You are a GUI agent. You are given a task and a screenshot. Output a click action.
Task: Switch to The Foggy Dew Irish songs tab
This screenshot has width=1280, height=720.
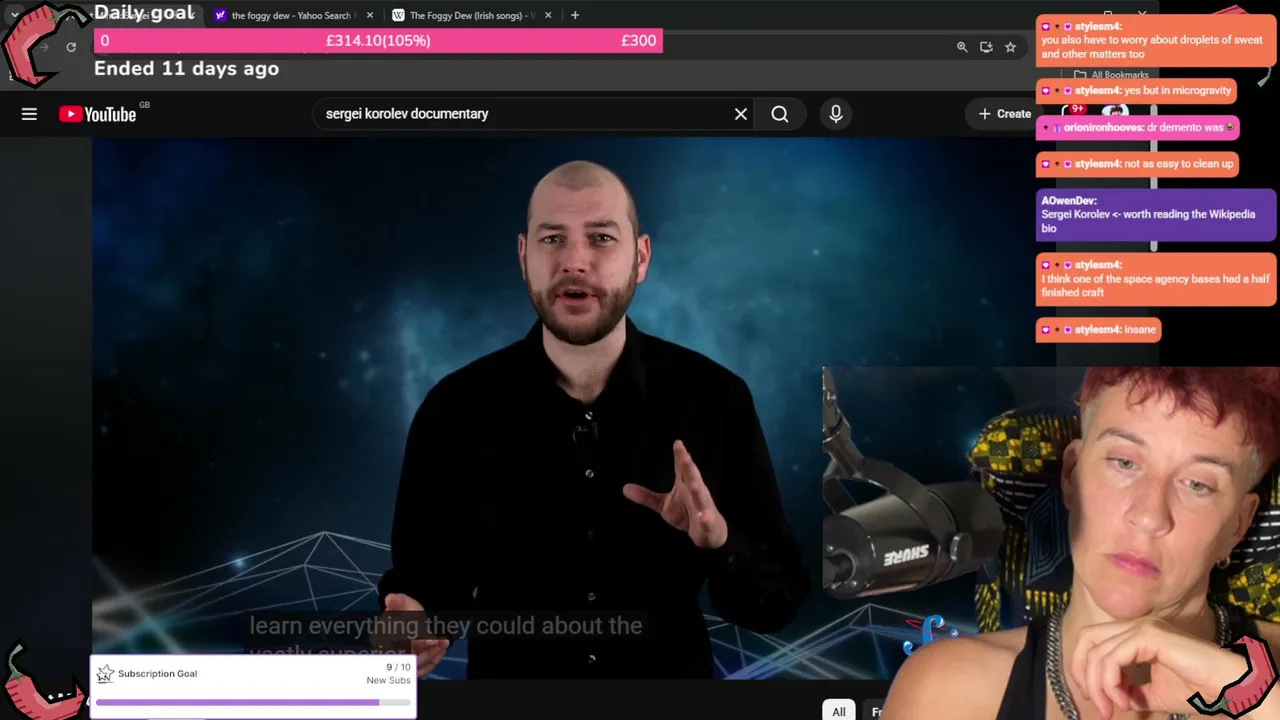click(472, 15)
